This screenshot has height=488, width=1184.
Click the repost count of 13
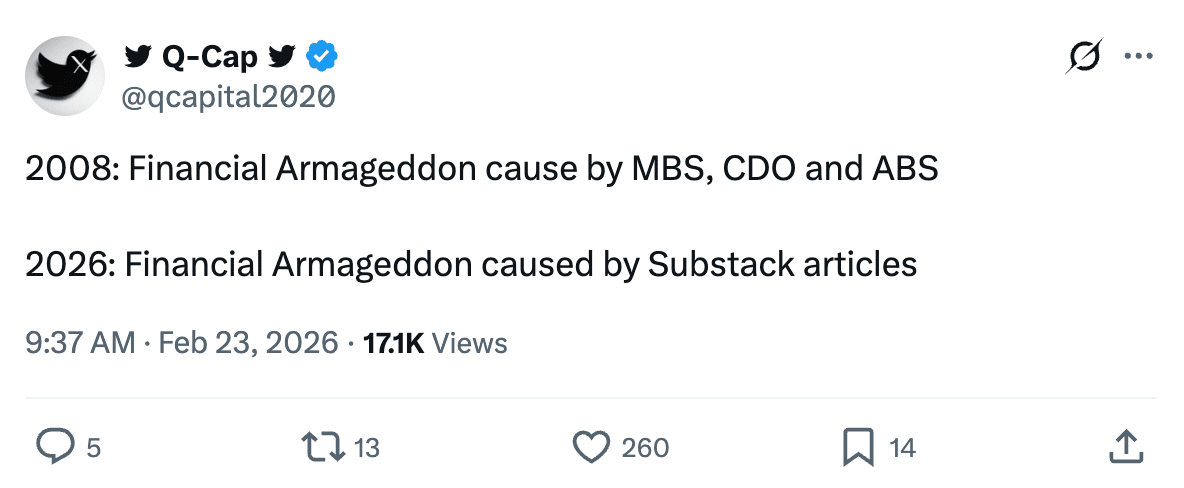[367, 448]
